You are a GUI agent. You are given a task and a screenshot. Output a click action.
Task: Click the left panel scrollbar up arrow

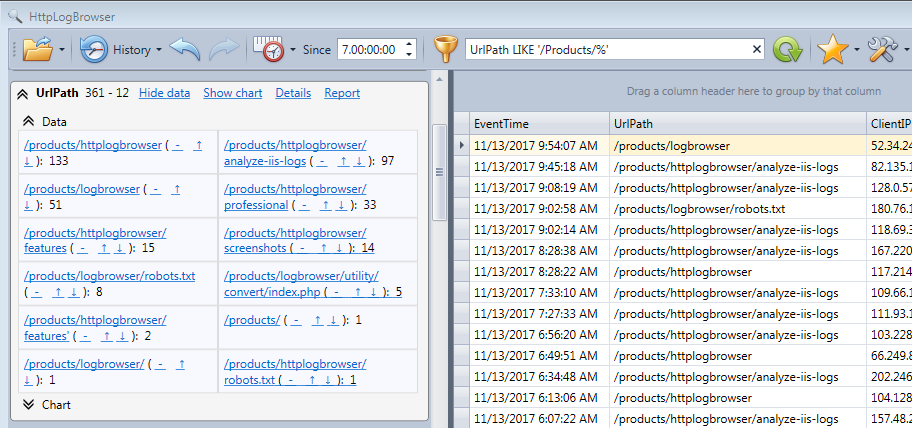click(x=440, y=79)
